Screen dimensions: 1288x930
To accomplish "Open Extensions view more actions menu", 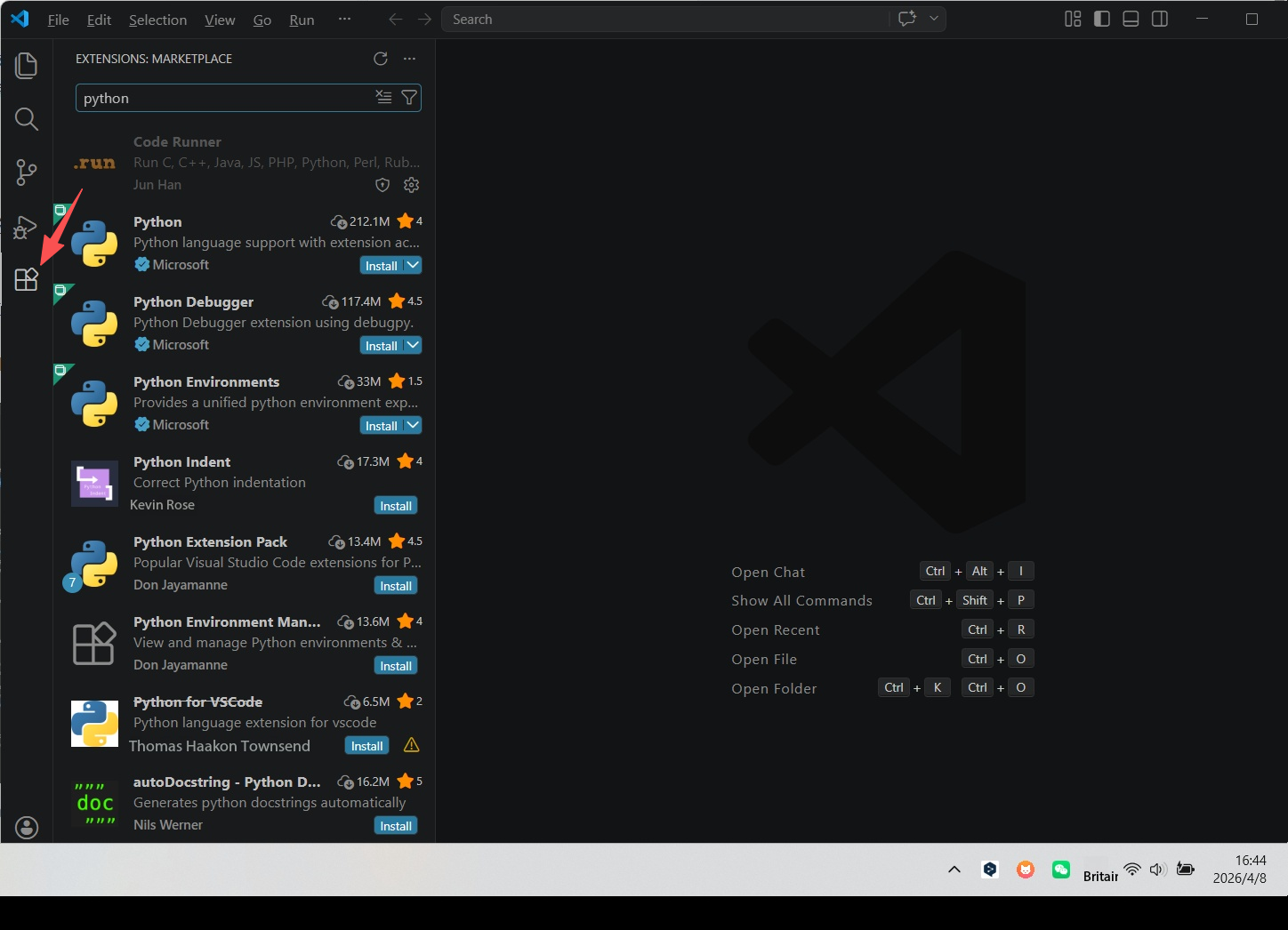I will (409, 59).
